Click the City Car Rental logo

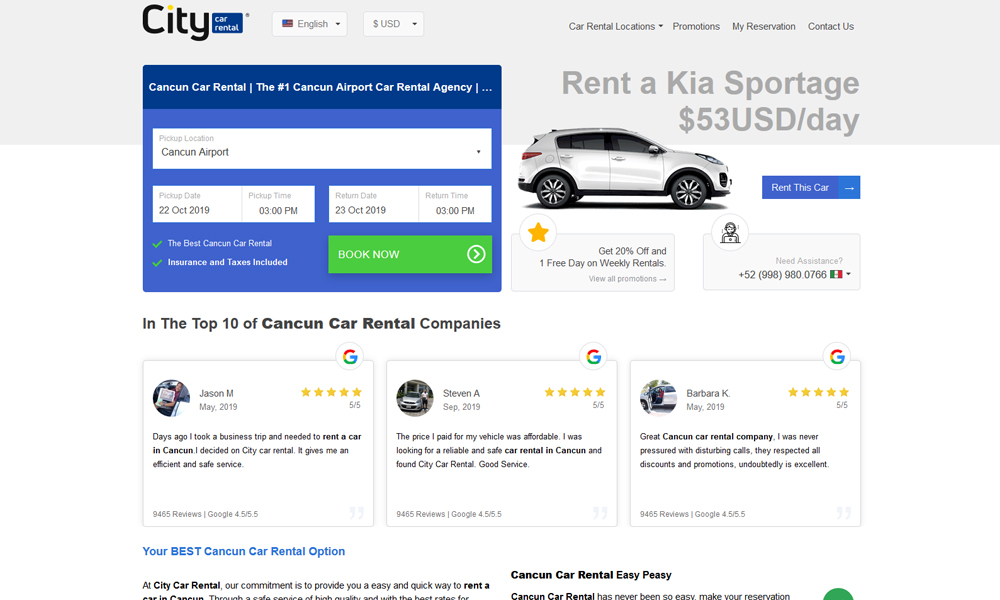[195, 22]
